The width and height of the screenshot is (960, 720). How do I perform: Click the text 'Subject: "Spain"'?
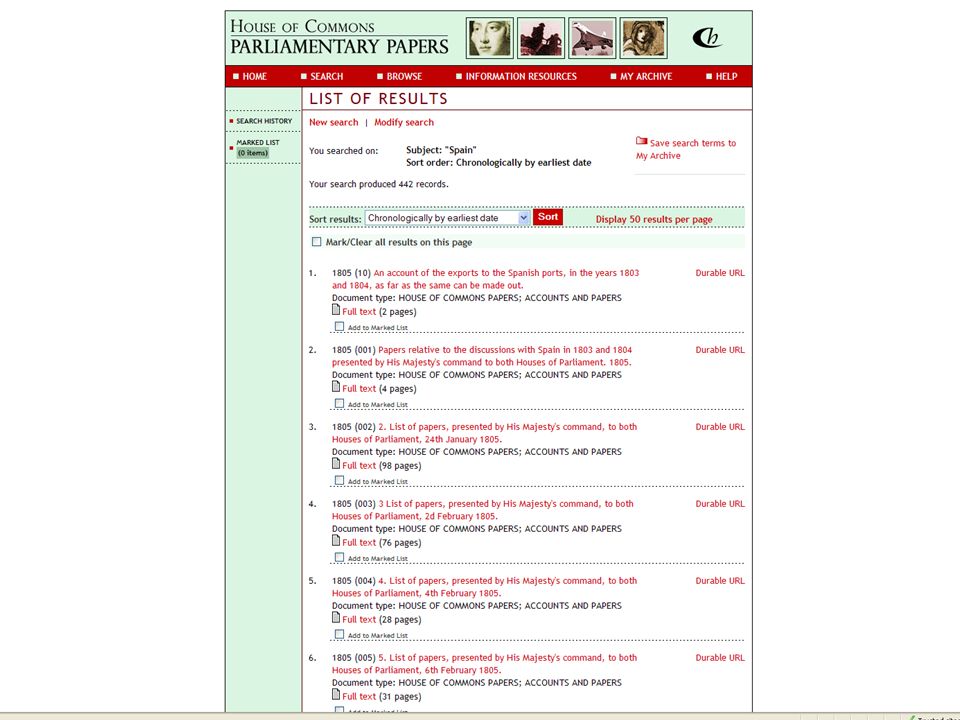point(441,150)
